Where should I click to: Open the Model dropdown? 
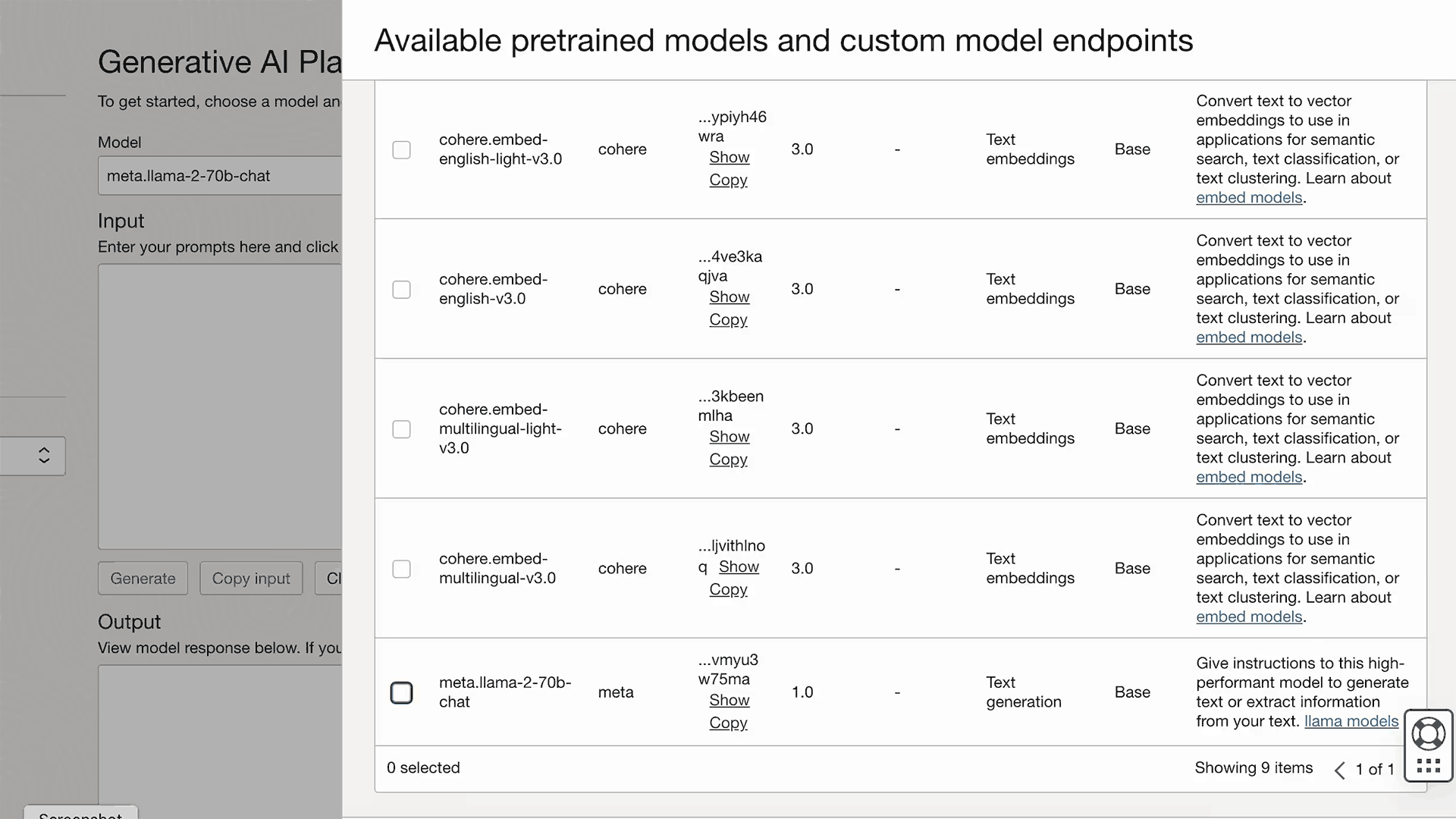pos(220,175)
